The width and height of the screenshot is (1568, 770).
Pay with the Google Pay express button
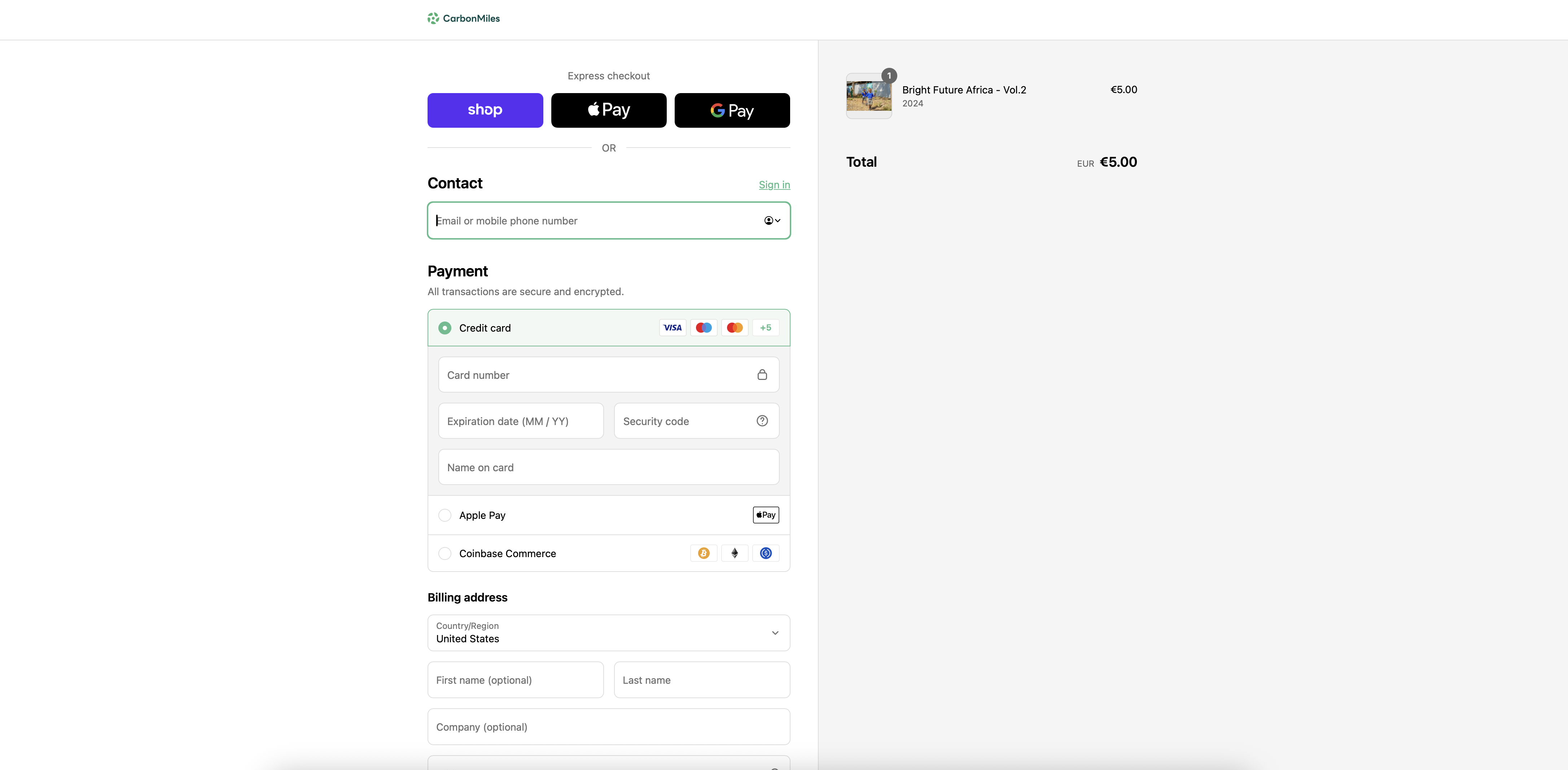(732, 110)
